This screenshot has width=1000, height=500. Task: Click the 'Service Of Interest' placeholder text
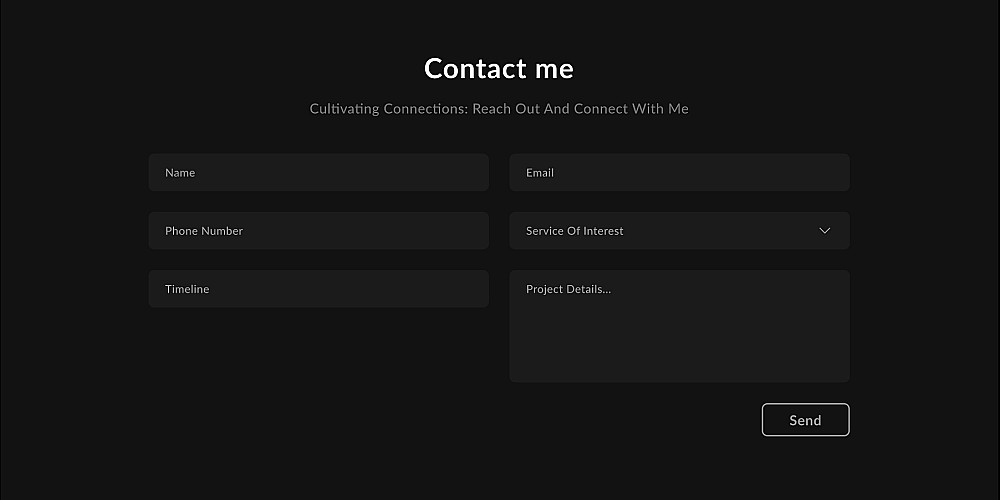[575, 231]
